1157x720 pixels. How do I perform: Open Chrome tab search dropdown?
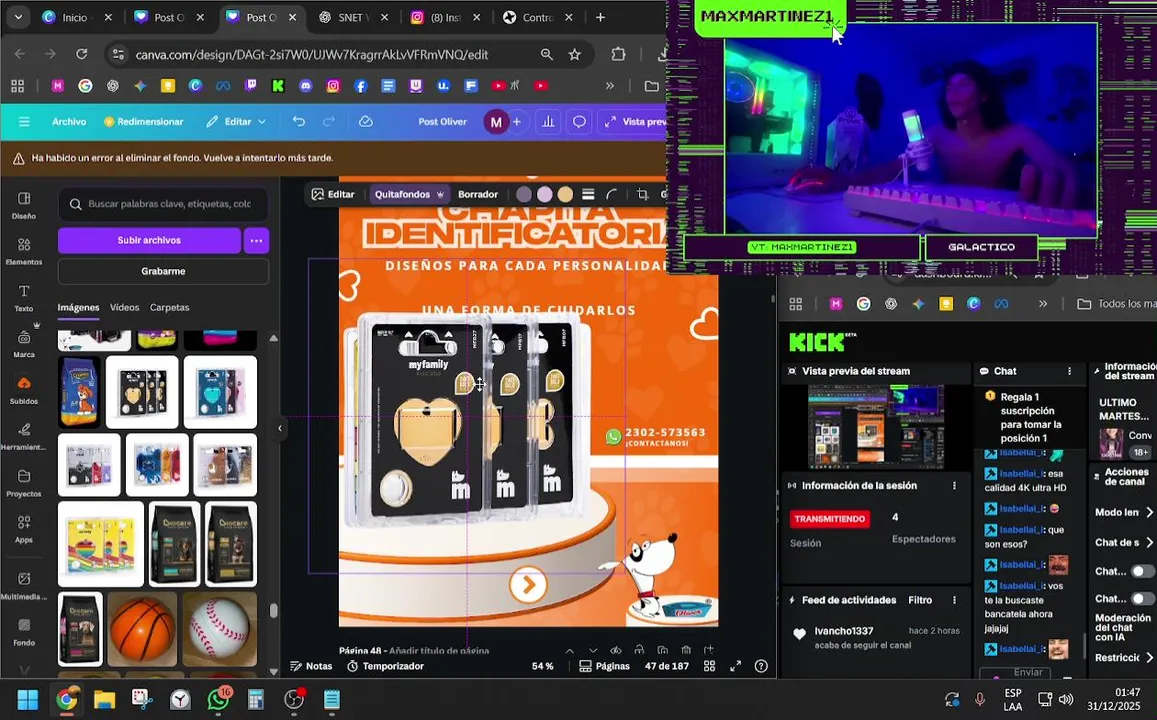[x=18, y=17]
